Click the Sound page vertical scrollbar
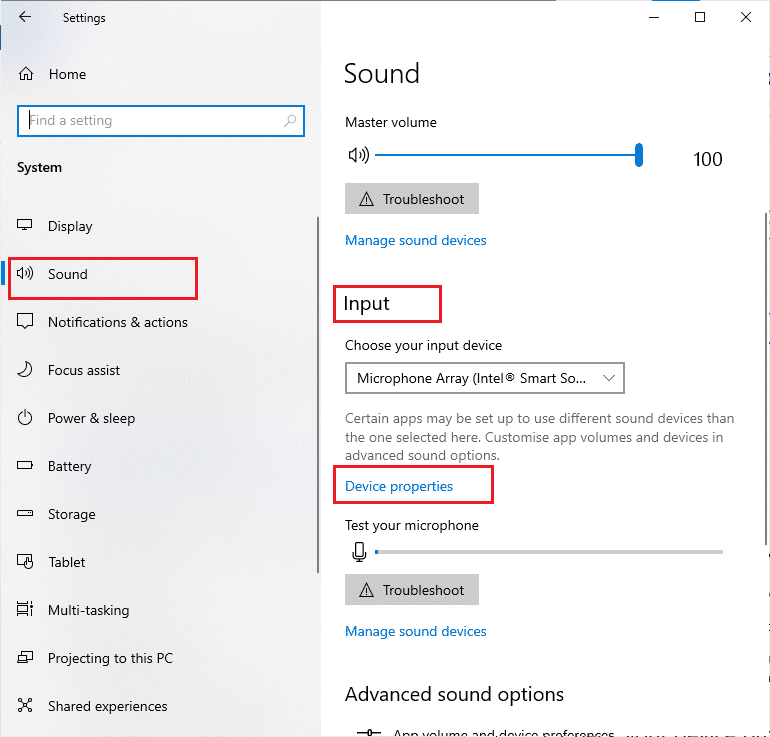The height and width of the screenshot is (737, 770). pyautogui.click(x=766, y=378)
